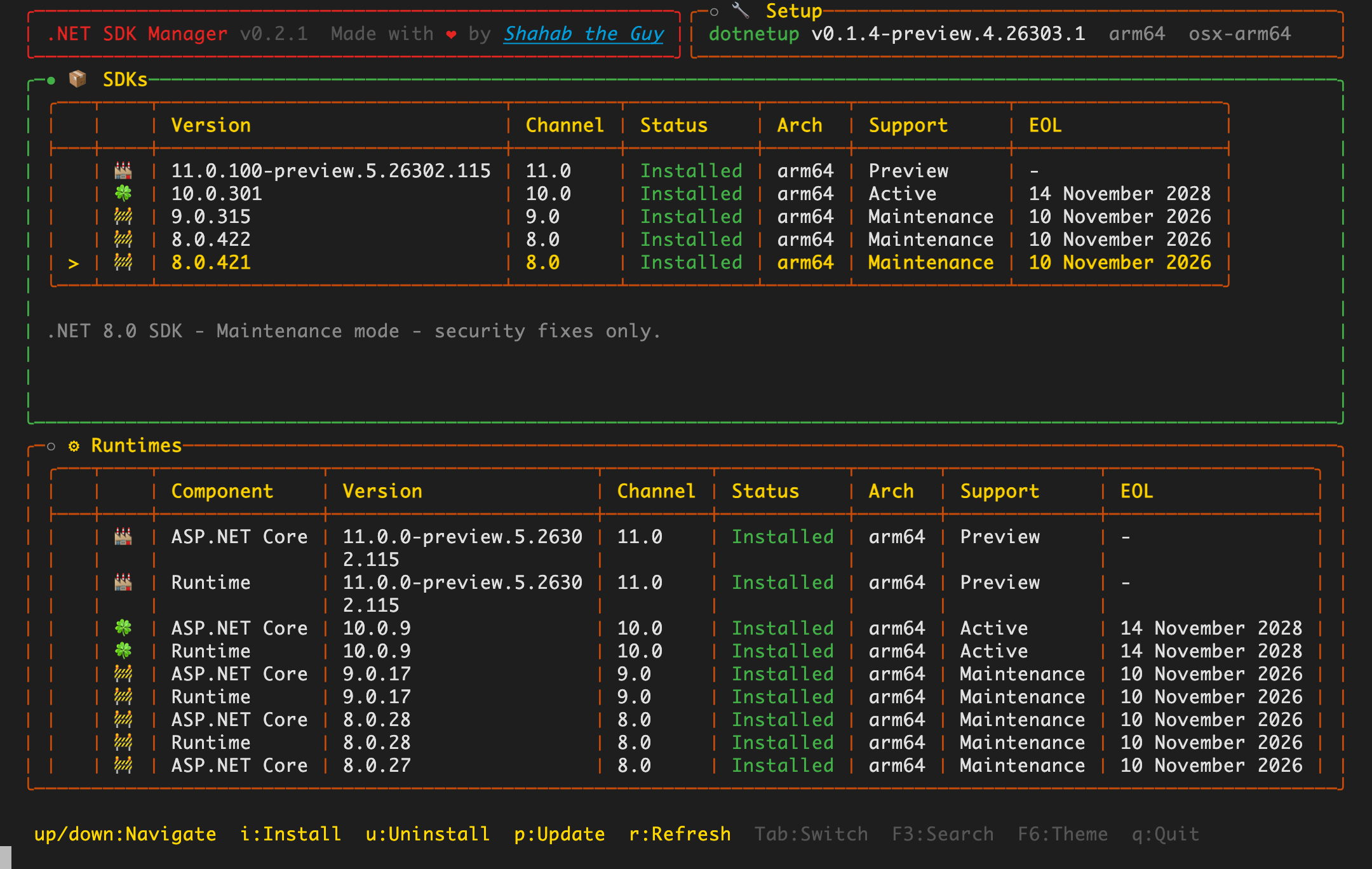Click the F3:Search shortcut
The image size is (1372, 869).
click(943, 834)
